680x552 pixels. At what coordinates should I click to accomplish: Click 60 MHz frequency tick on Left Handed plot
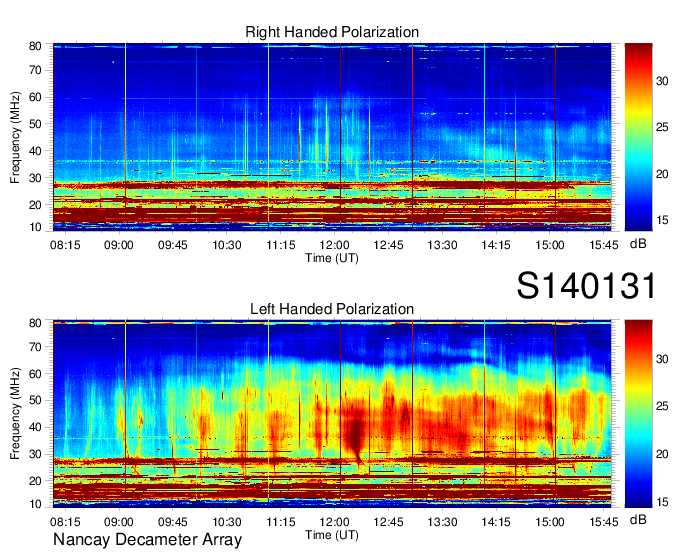35,373
